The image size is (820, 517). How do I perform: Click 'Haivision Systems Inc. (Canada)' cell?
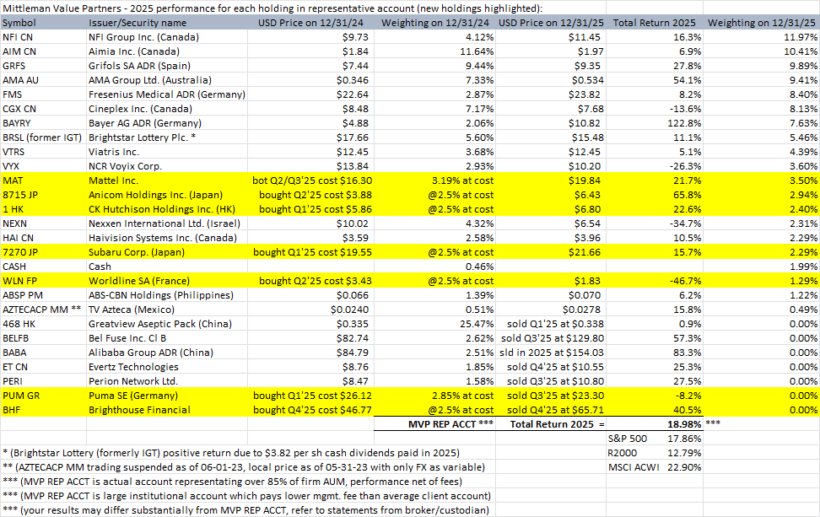click(167, 238)
